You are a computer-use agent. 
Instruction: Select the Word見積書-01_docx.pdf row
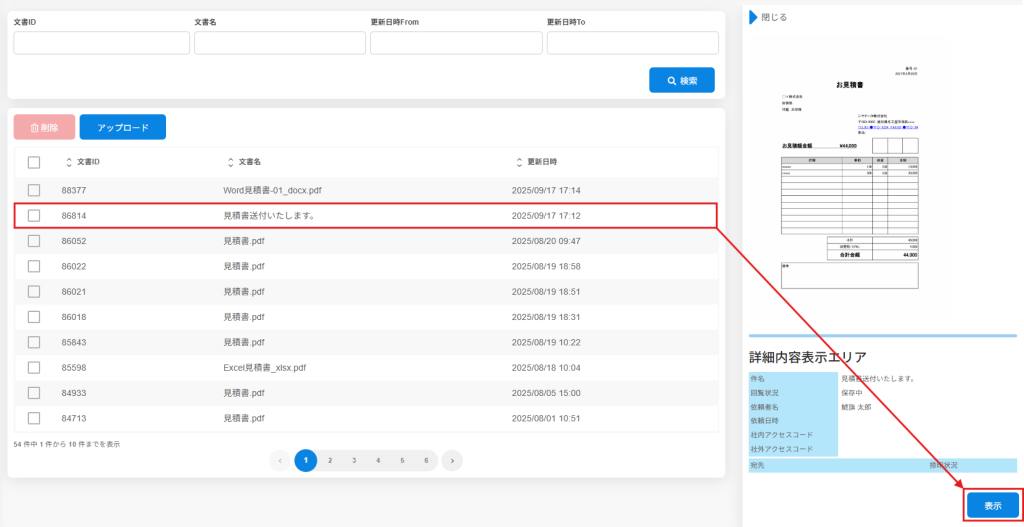[x=272, y=190]
